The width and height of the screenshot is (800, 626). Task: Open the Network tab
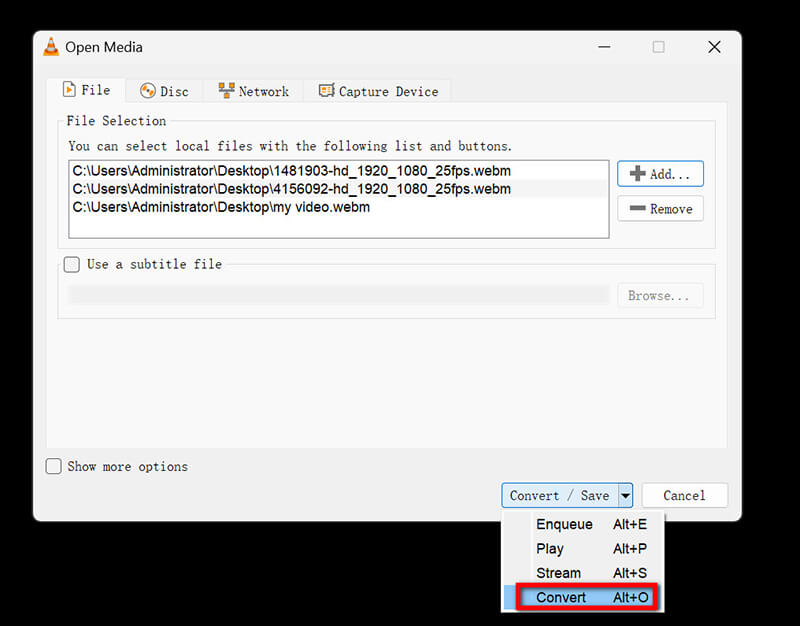pos(254,91)
